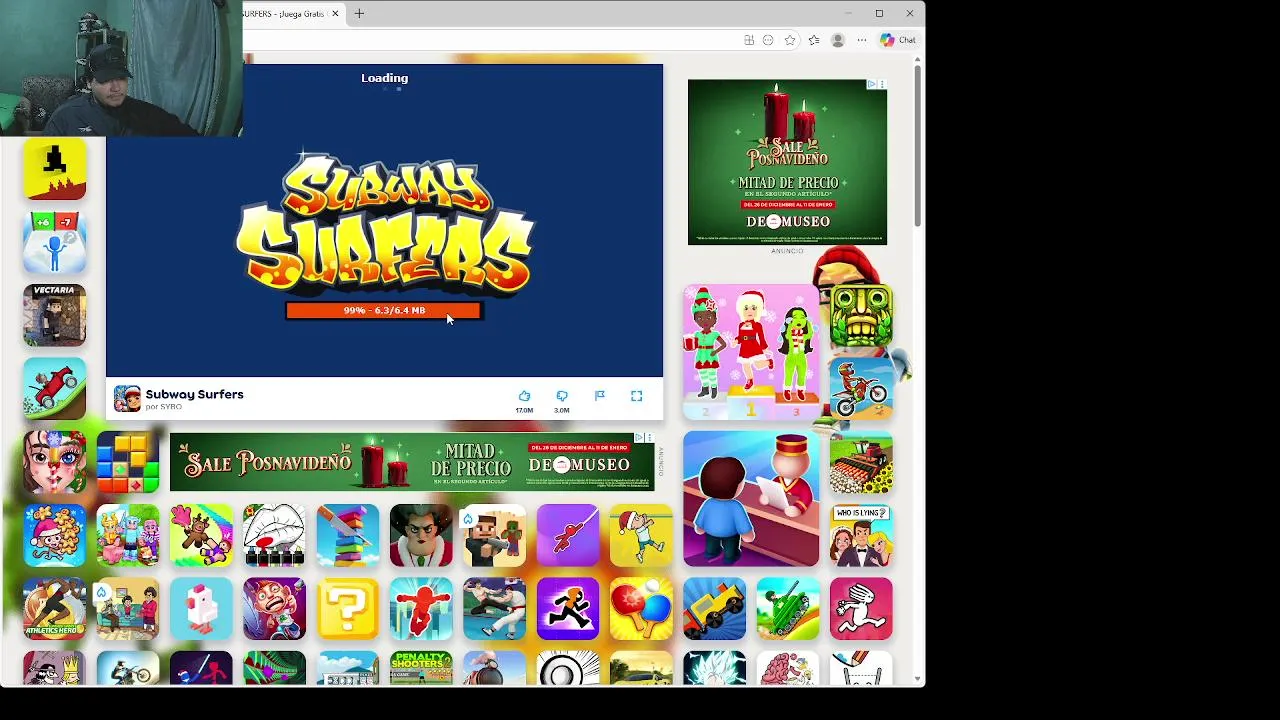This screenshot has height=720, width=1280.
Task: Open the scared boy bicycle game
Action: point(274,609)
